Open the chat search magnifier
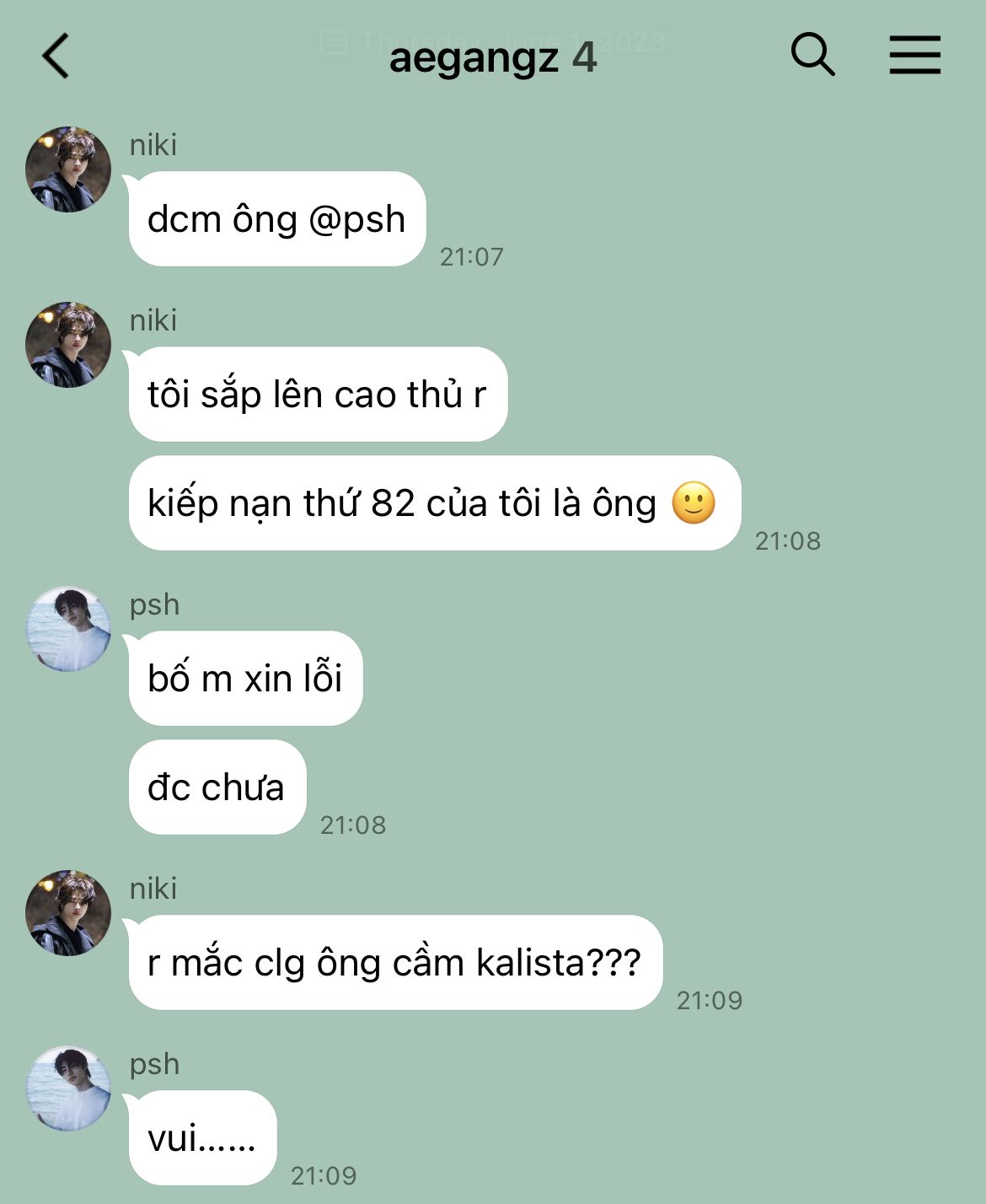 click(812, 56)
